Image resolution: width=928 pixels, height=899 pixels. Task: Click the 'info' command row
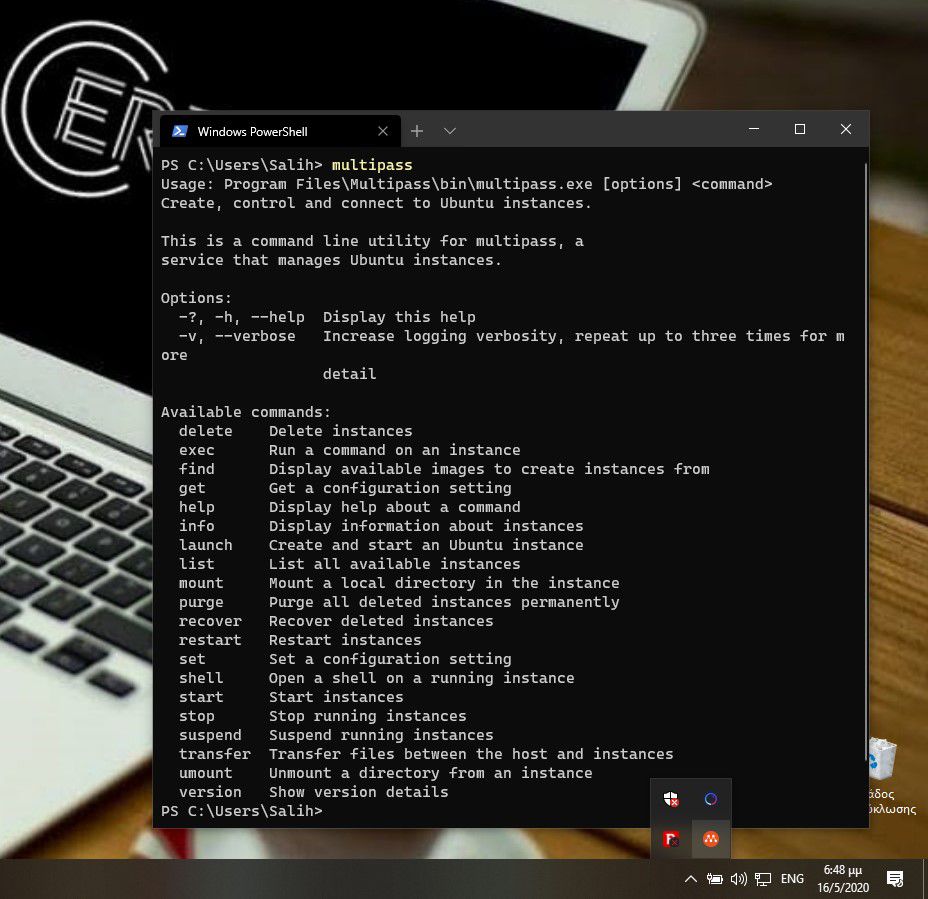381,526
